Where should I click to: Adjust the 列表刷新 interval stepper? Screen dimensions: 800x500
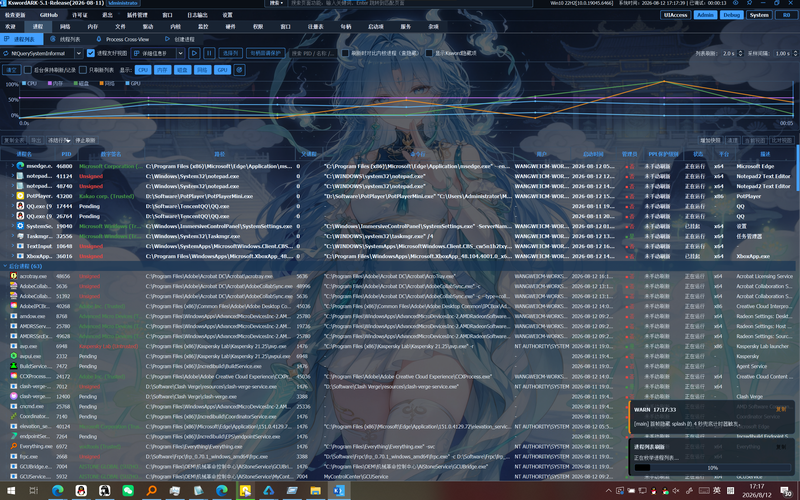[740, 53]
